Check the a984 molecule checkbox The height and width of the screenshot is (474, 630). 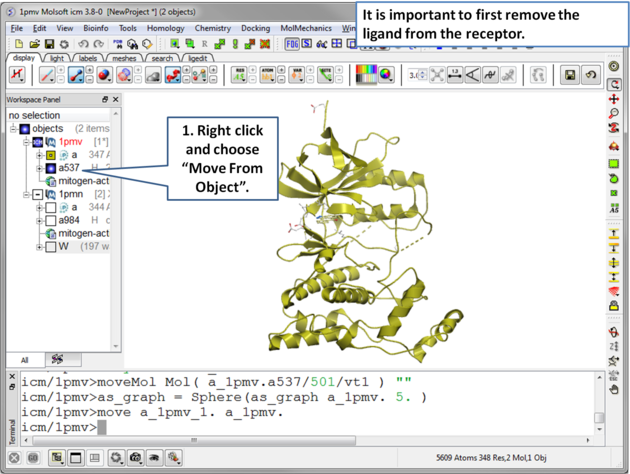(x=50, y=220)
